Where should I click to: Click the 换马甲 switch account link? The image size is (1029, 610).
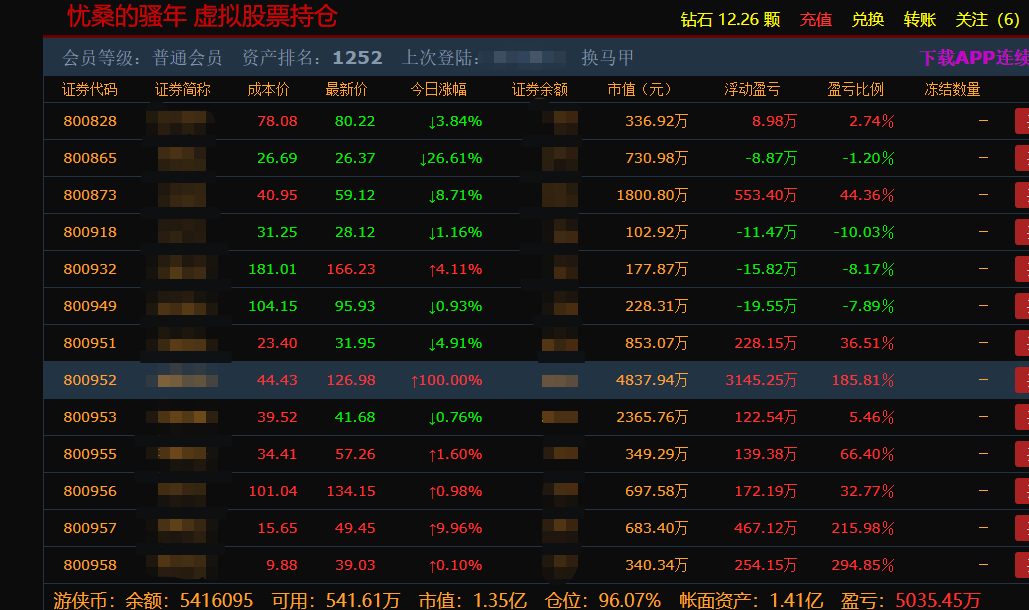pyautogui.click(x=607, y=58)
